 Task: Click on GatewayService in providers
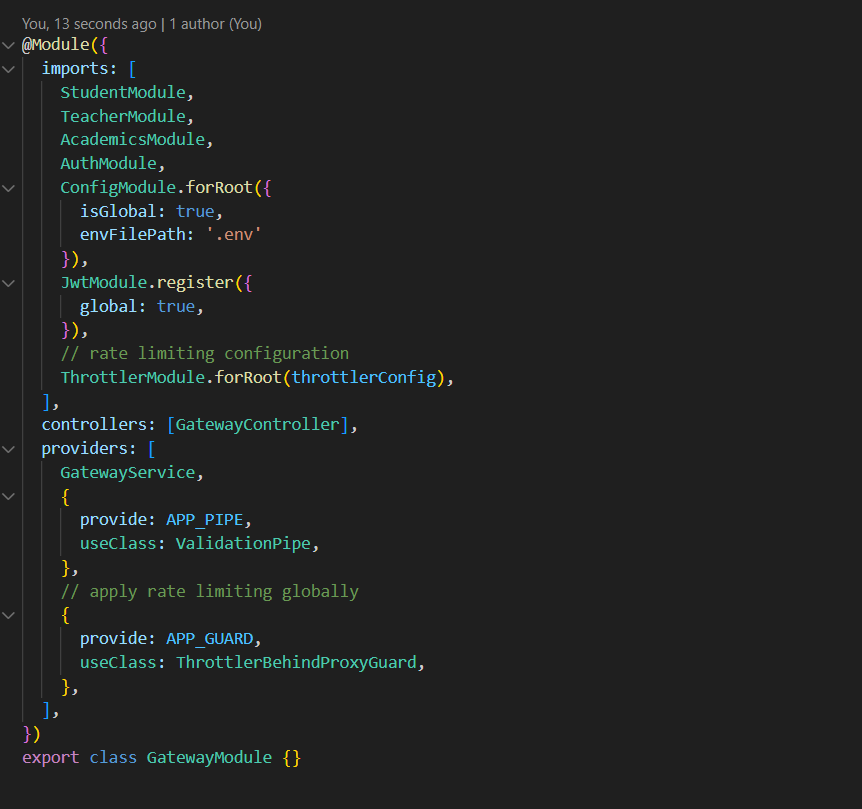click(128, 473)
